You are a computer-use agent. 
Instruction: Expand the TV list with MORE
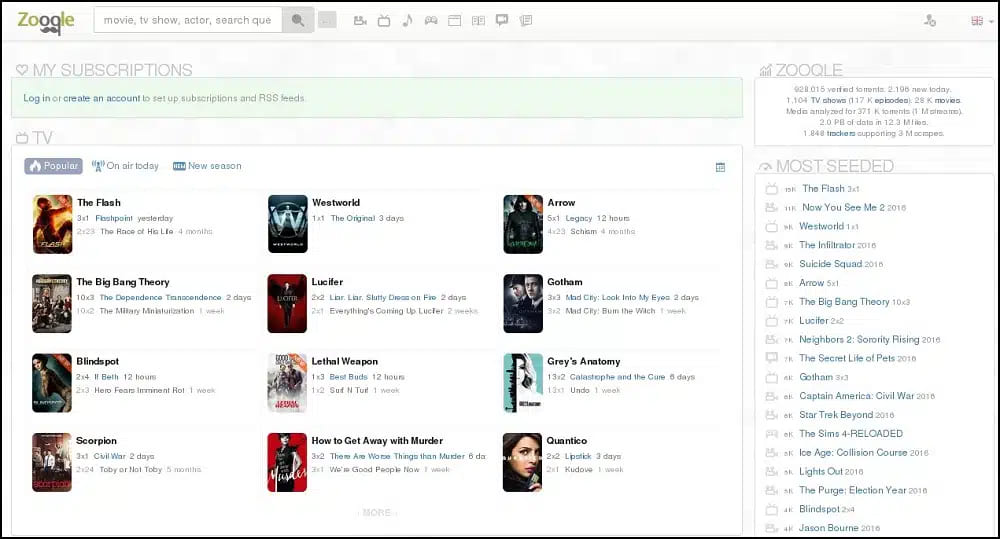coord(377,513)
